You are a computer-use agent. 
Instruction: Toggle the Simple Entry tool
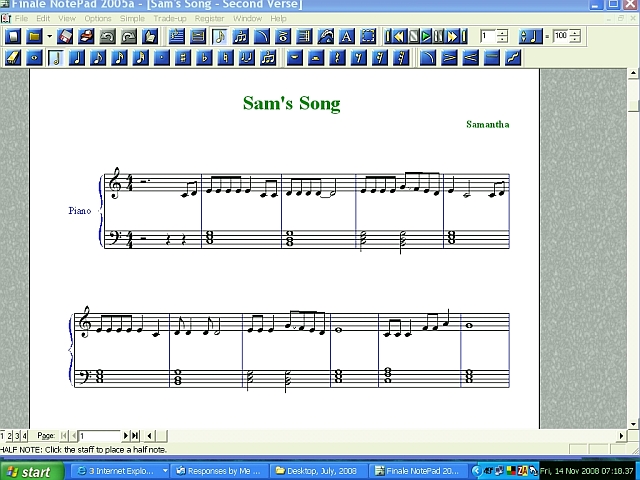point(220,36)
